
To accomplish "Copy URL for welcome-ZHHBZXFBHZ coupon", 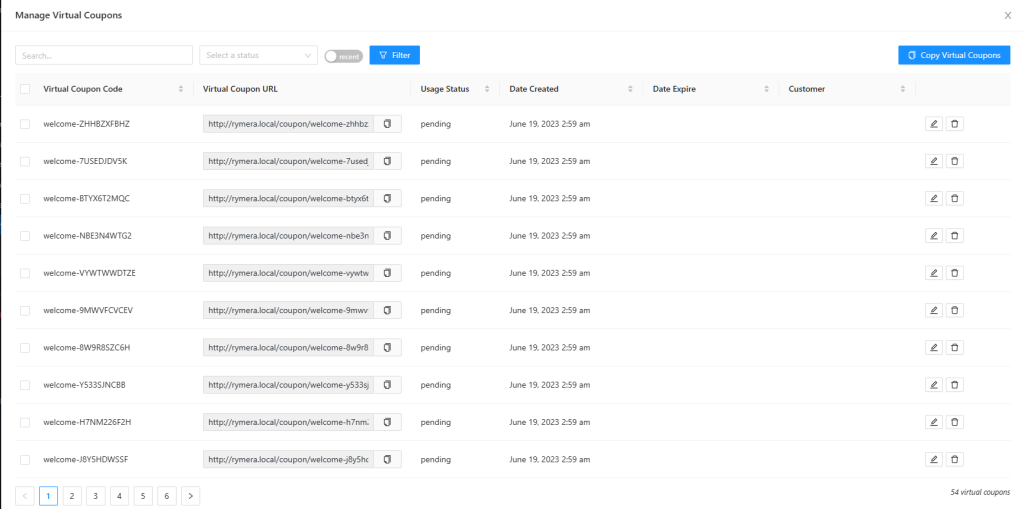I will tap(387, 124).
